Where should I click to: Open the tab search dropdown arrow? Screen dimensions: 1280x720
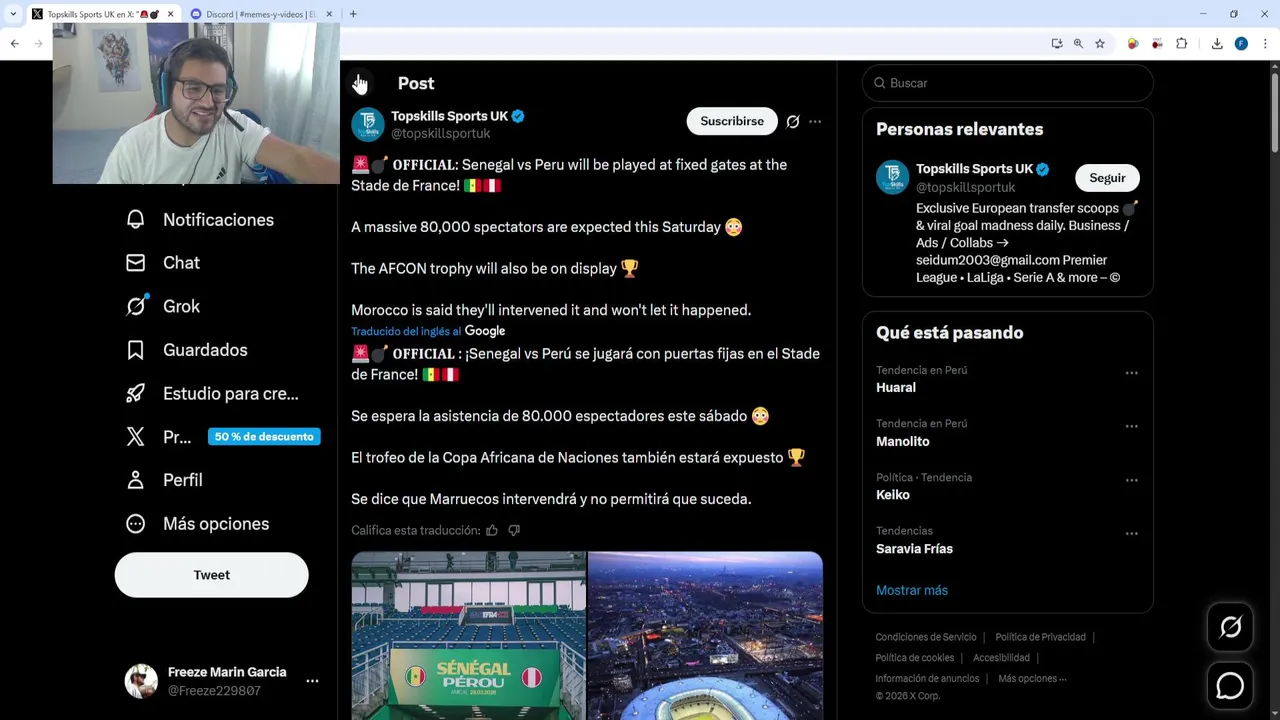13,14
